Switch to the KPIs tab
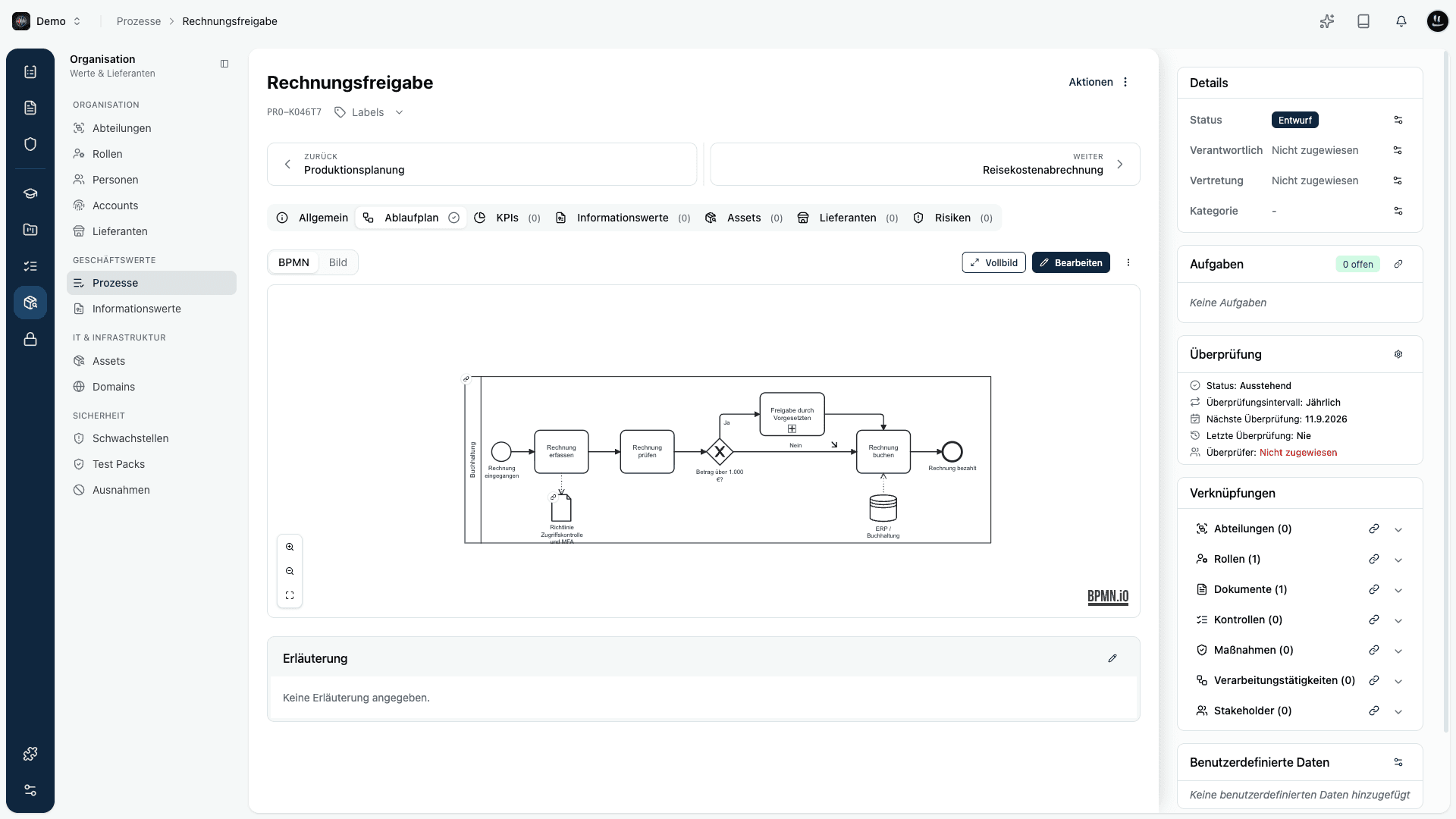This screenshot has height=819, width=1456. (507, 218)
